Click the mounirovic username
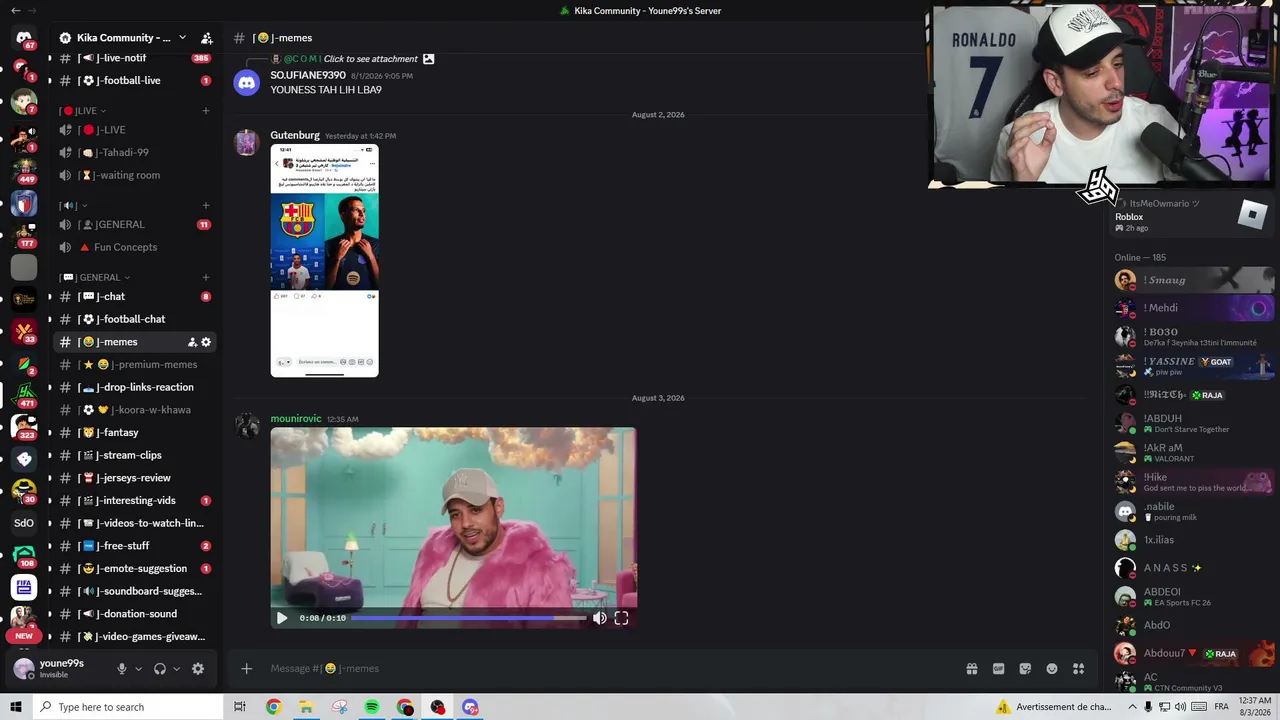Viewport: 1280px width, 720px height. tap(296, 419)
